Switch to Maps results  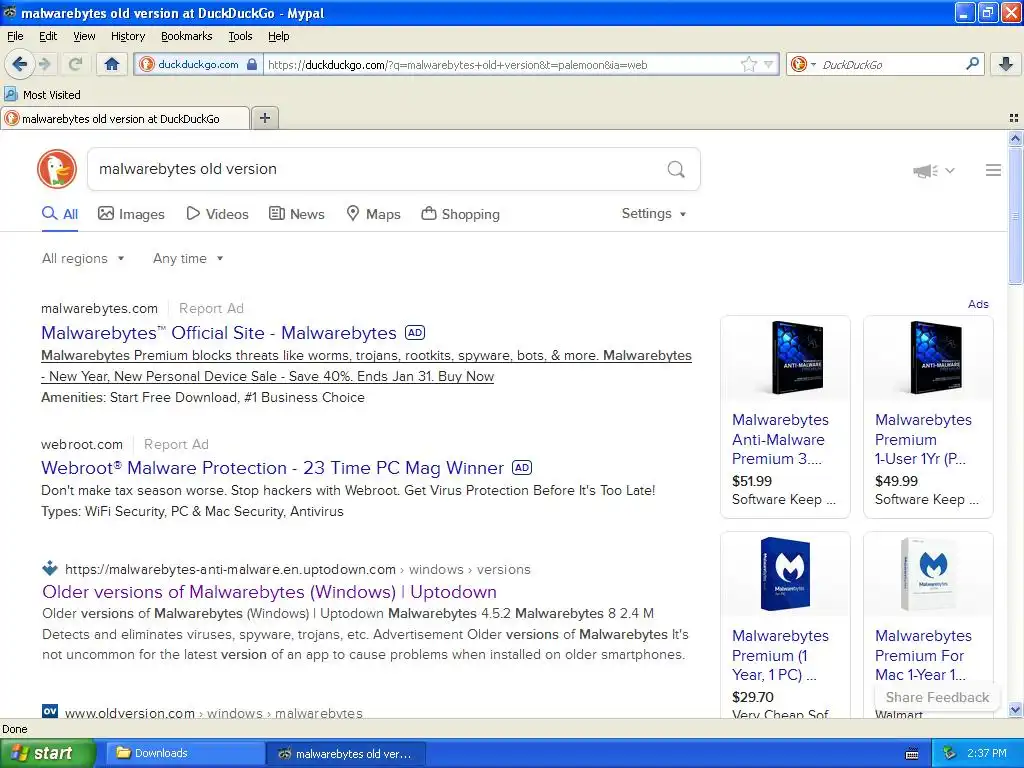pos(374,214)
